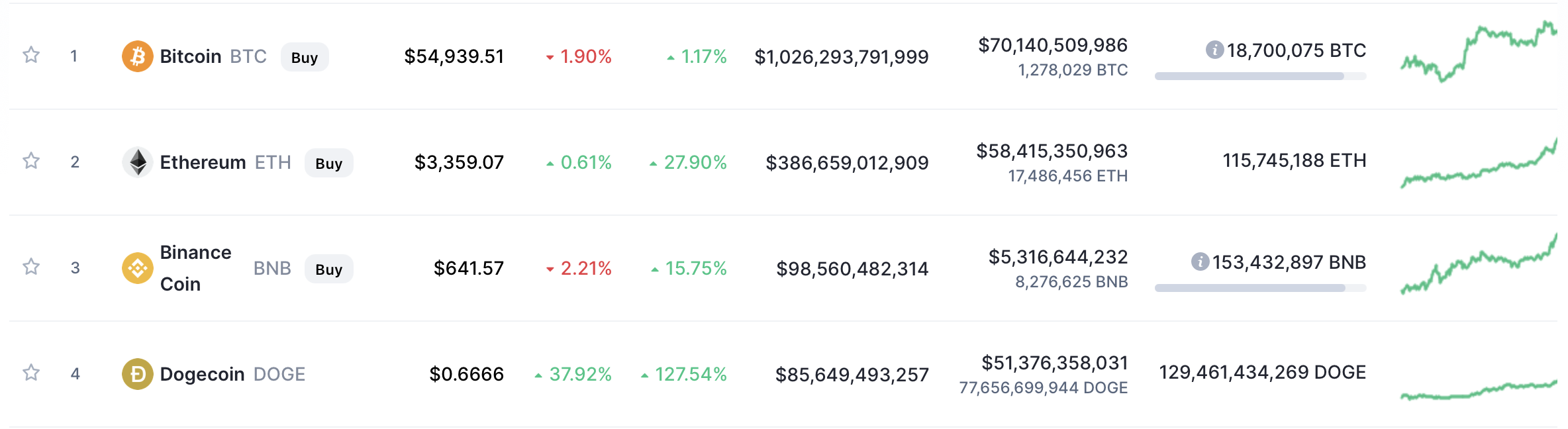The width and height of the screenshot is (1568, 429).
Task: Click the Bitcoin orange logo icon
Action: pyautogui.click(x=137, y=56)
